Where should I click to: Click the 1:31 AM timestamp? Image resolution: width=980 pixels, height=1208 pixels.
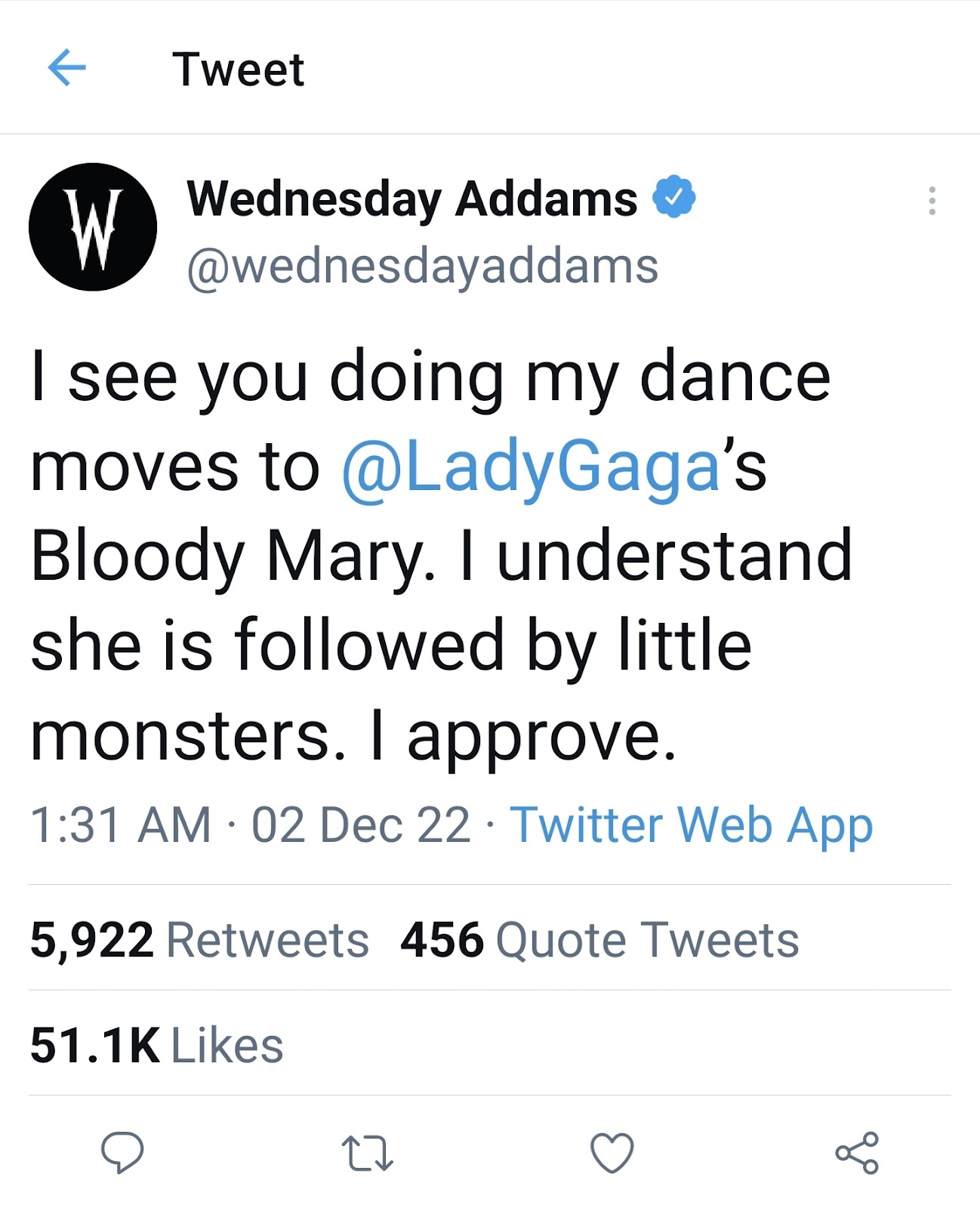pyautogui.click(x=121, y=824)
